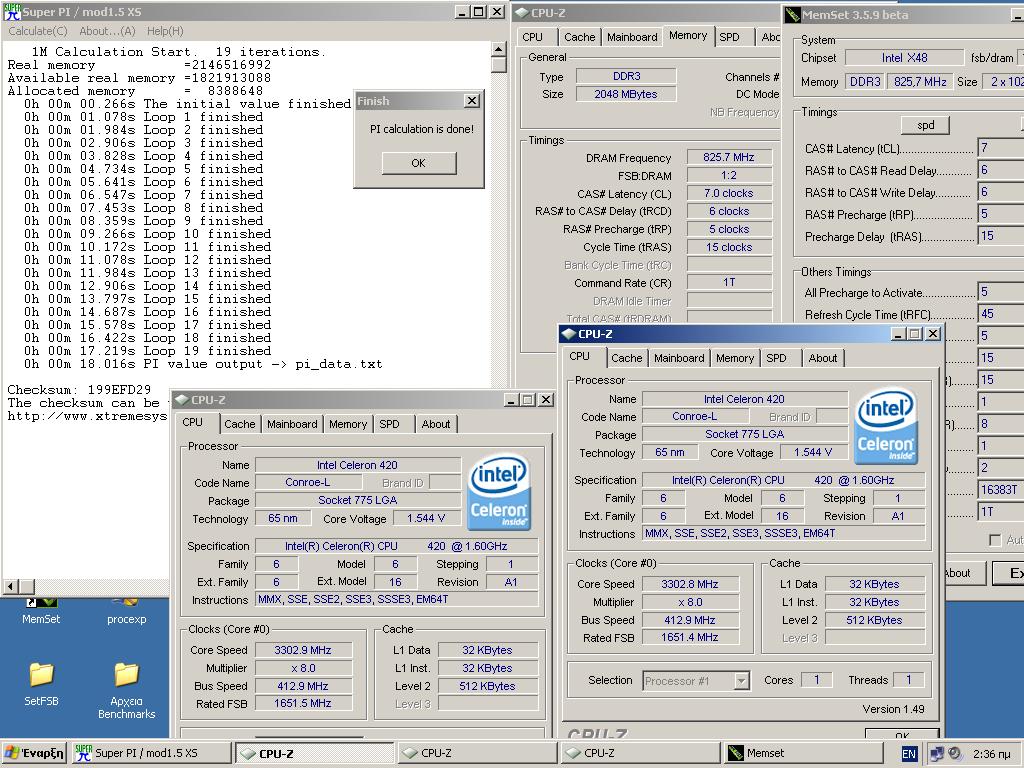This screenshot has height=768, width=1024.
Task: Click the Rated FSB value 1651.4 MHz
Action: [690, 637]
